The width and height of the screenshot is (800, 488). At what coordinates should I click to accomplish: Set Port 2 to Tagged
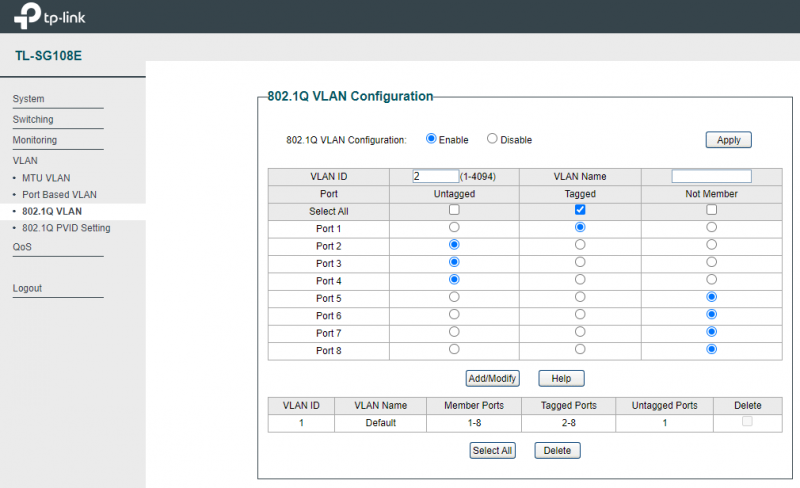click(580, 245)
